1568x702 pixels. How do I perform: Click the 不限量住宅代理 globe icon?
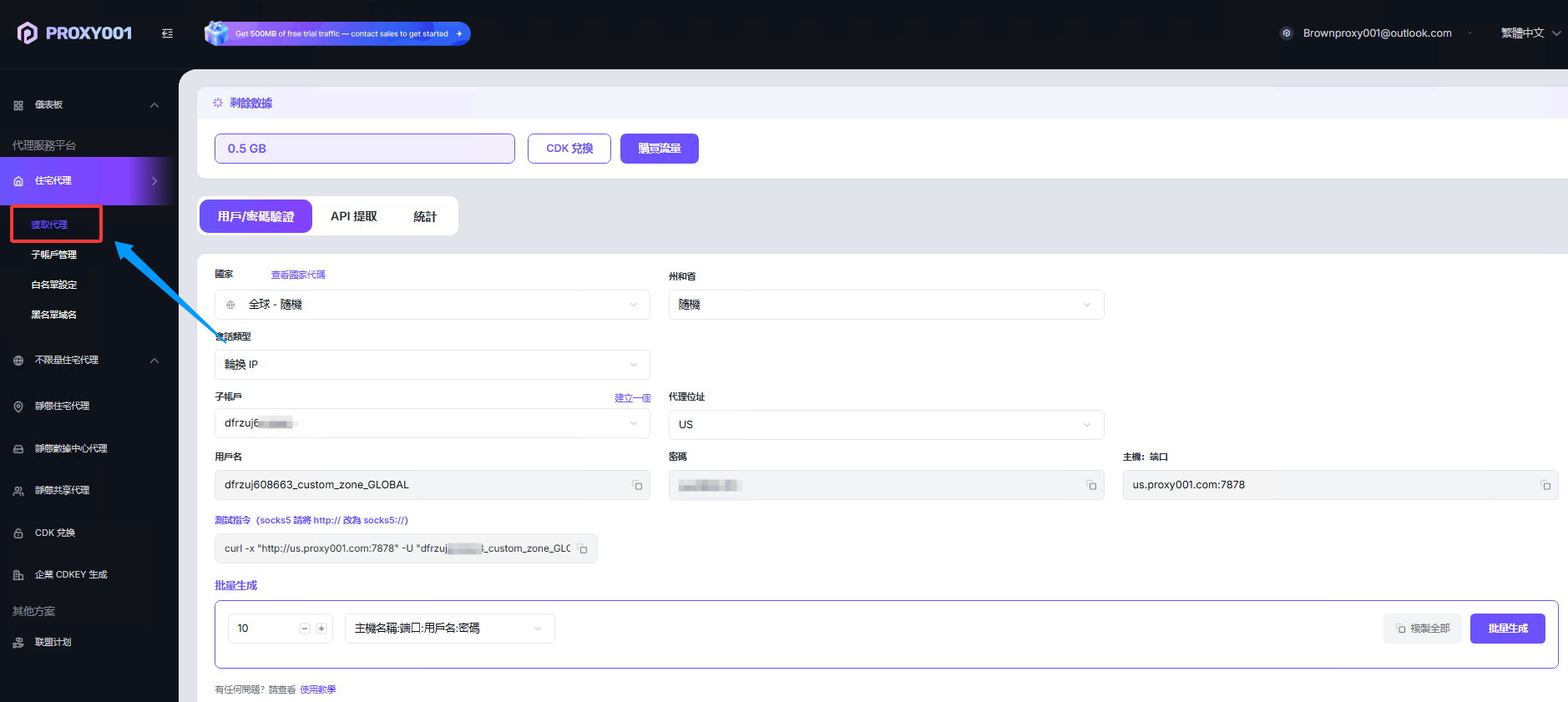[18, 361]
